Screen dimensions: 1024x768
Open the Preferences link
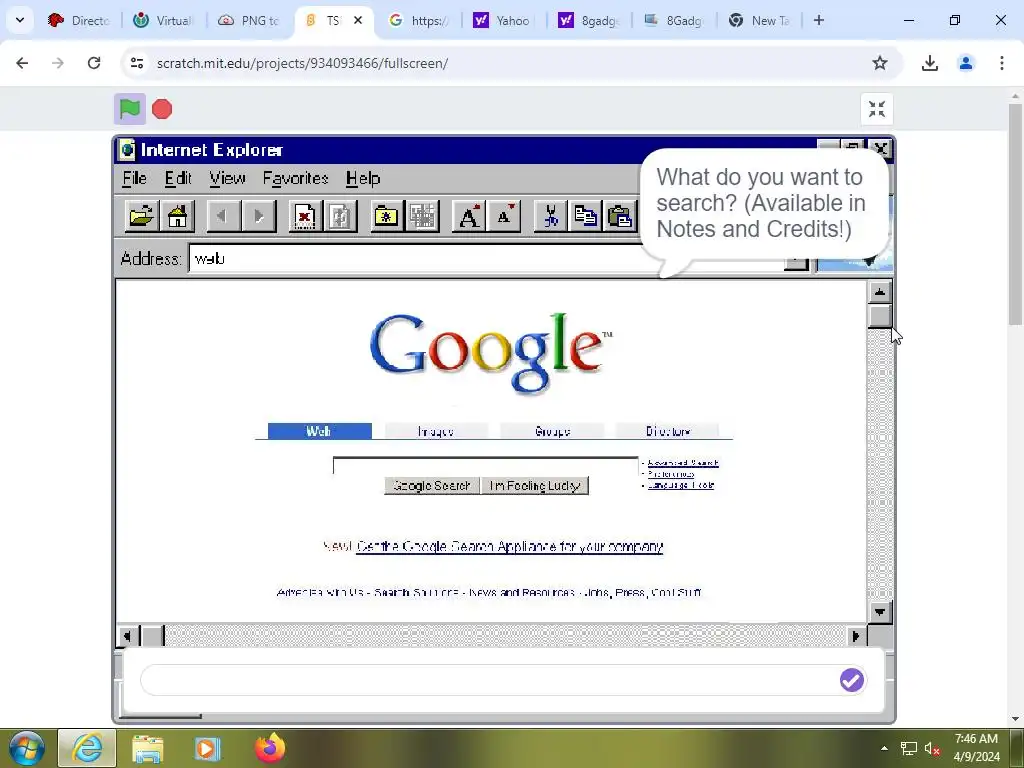[x=671, y=474]
